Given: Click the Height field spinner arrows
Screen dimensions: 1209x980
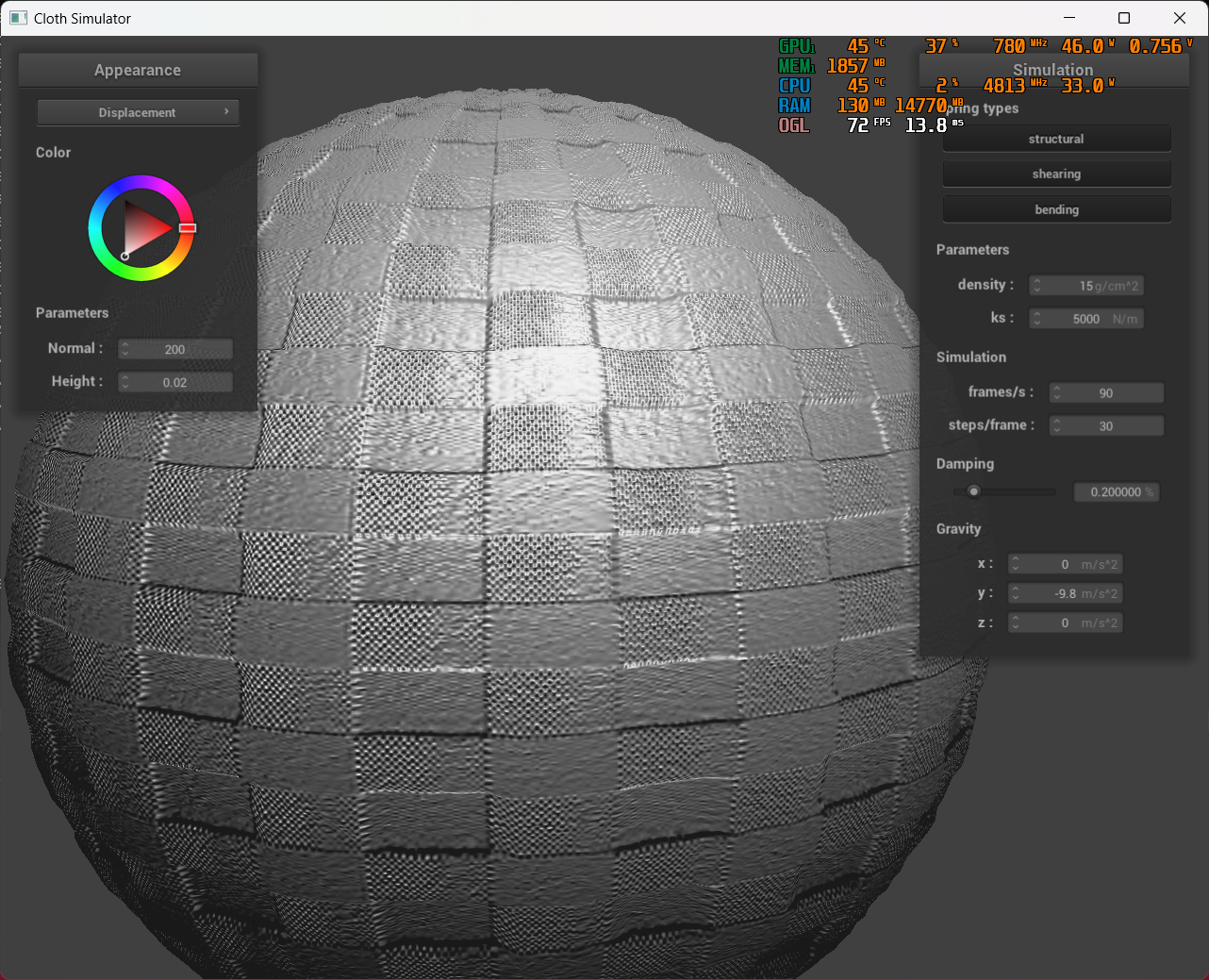Looking at the screenshot, I should click(124, 382).
